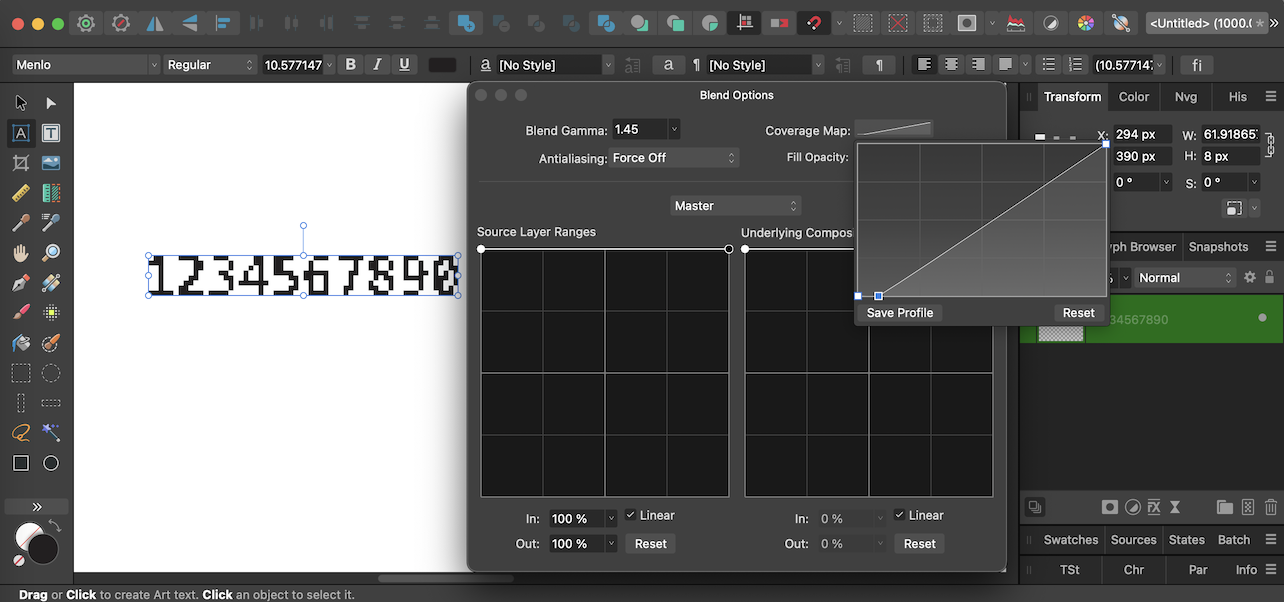Image resolution: width=1284 pixels, height=602 pixels.
Task: Select the Hand view tool
Action: coord(21,252)
